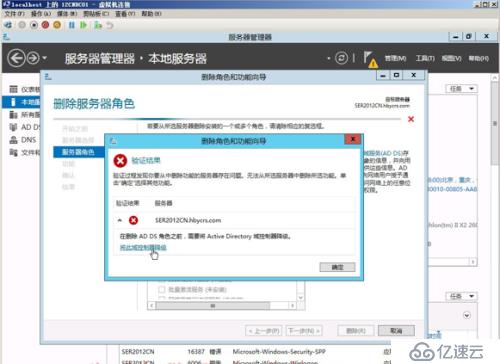Viewport: 500px width, 364px height.
Task: Open the 媒体(M) menu
Action: (67, 14)
